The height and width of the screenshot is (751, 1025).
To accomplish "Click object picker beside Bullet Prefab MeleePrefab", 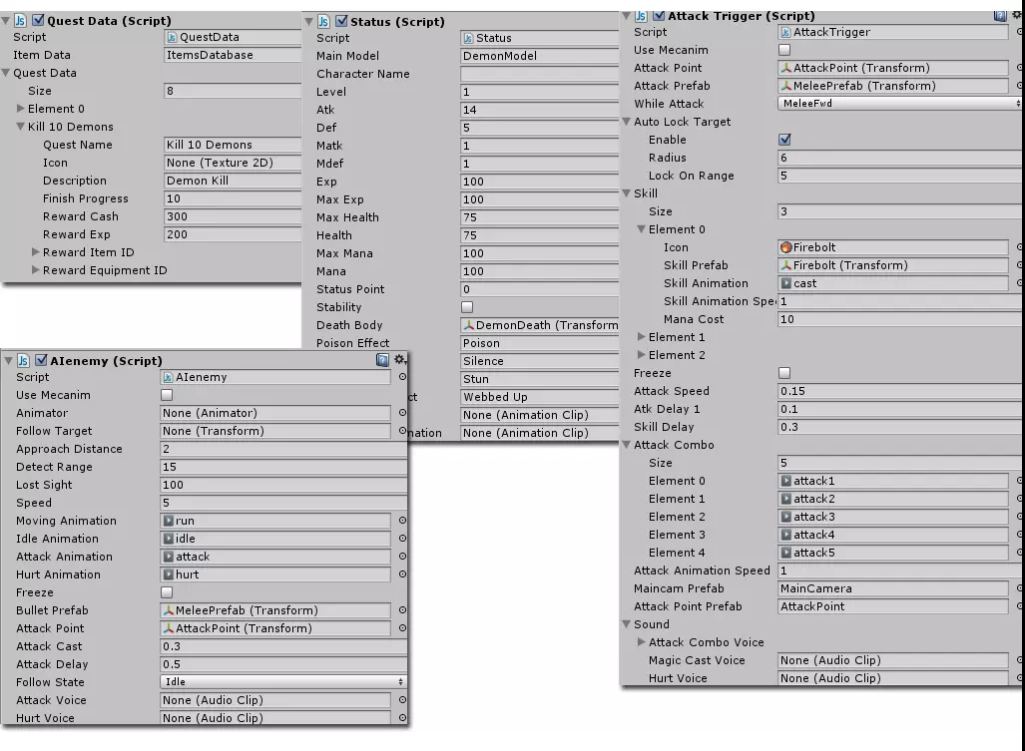I will coord(402,610).
